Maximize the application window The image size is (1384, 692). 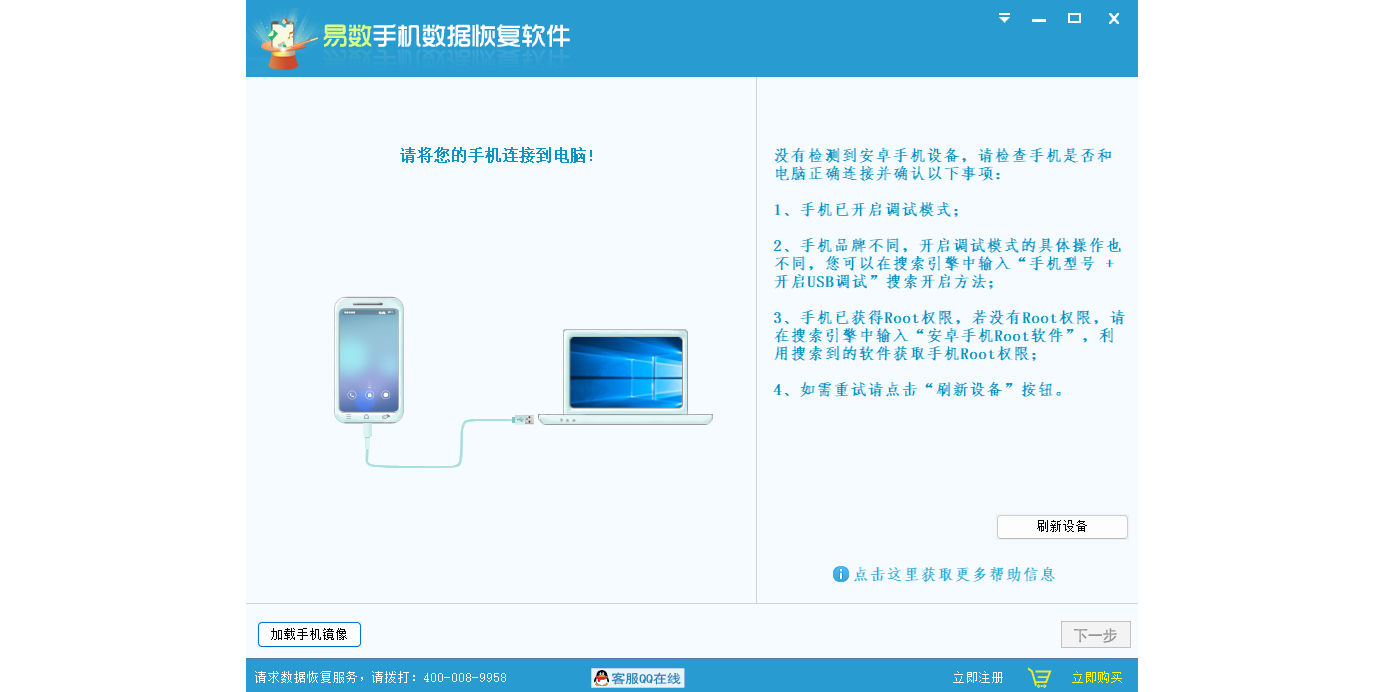click(1074, 18)
